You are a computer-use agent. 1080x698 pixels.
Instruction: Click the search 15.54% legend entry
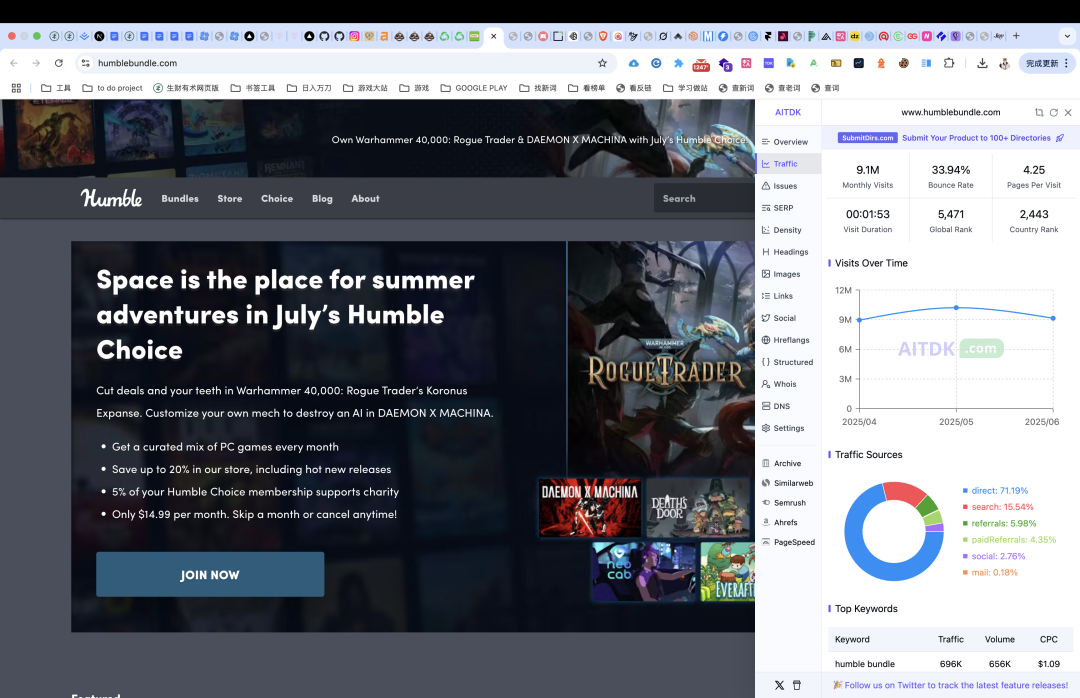coord(998,507)
